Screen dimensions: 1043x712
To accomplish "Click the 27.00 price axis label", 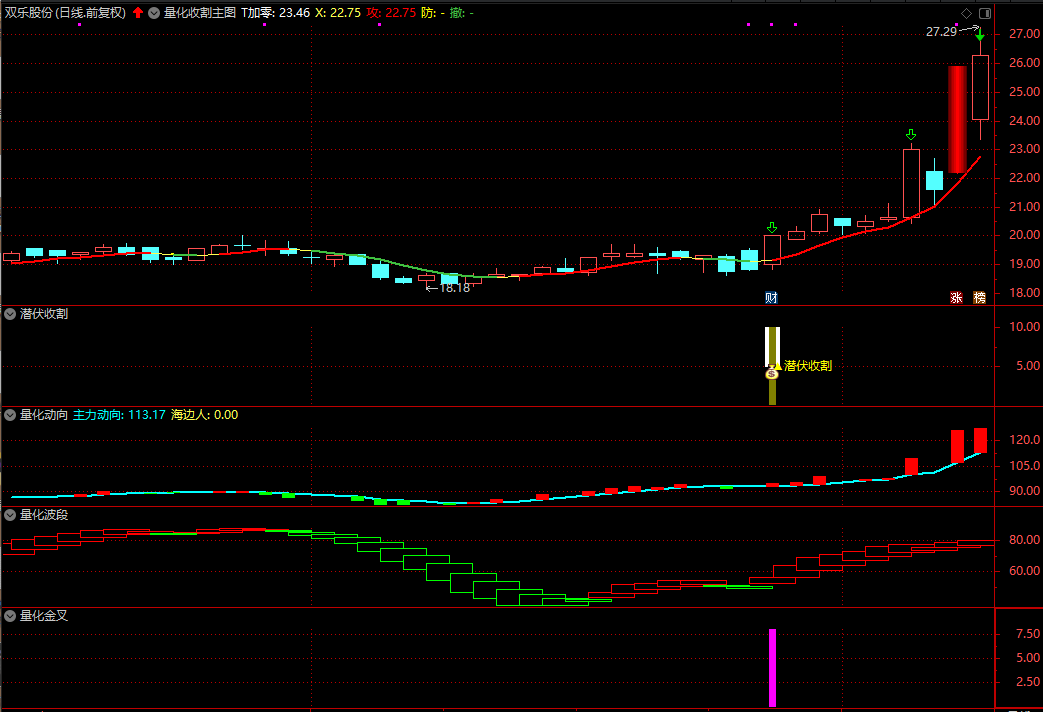I will 1024,34.
